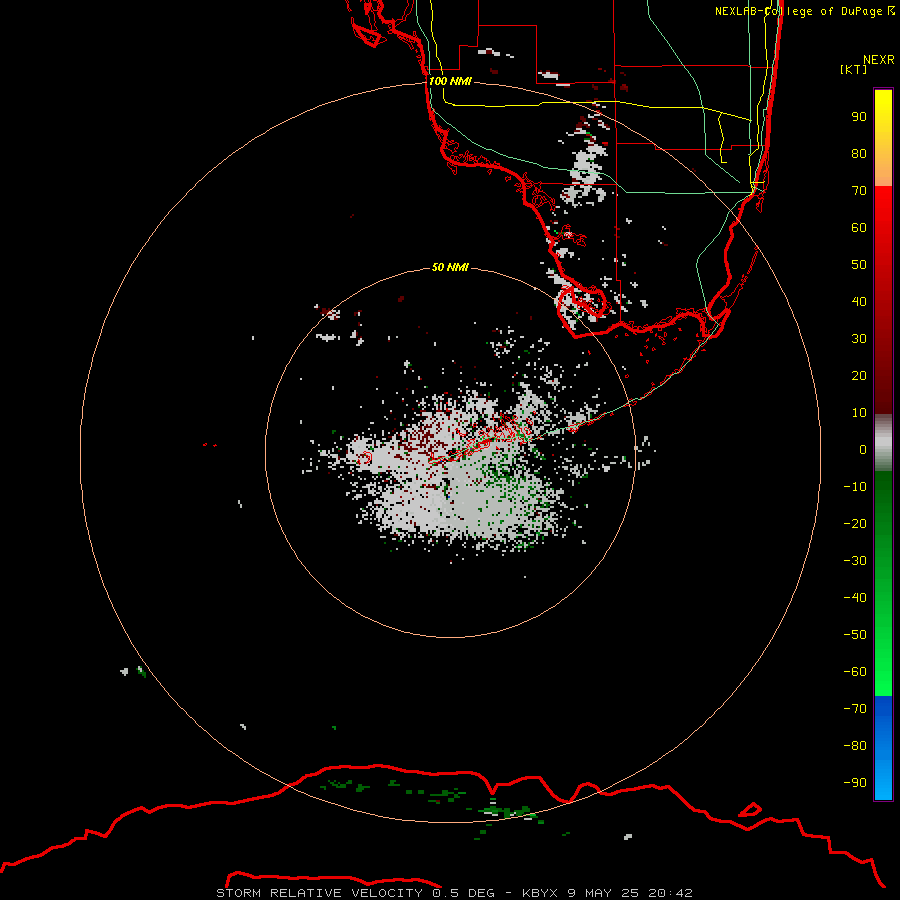Click the KT units label above scale
This screenshot has width=900, height=900.
click(x=854, y=69)
